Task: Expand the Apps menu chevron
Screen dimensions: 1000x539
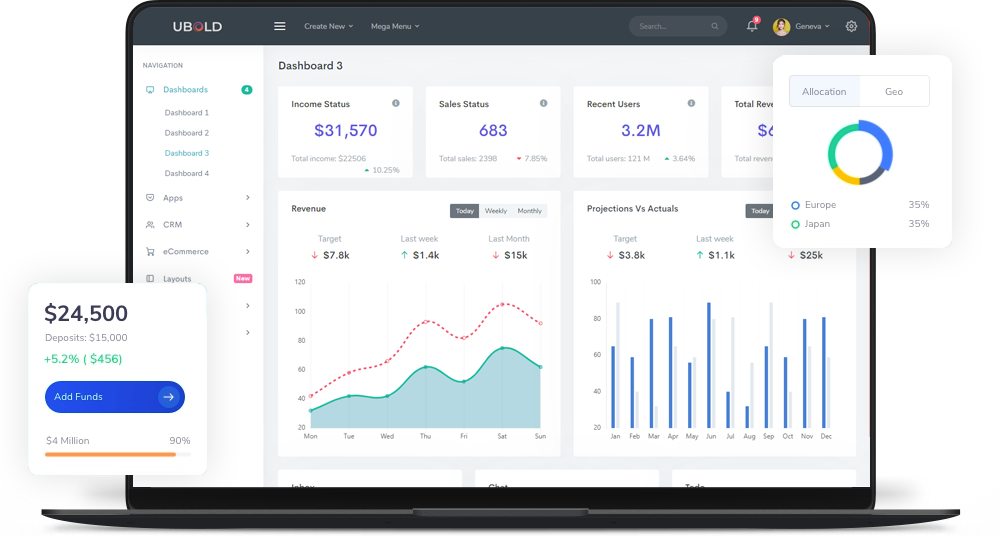Action: click(x=247, y=198)
